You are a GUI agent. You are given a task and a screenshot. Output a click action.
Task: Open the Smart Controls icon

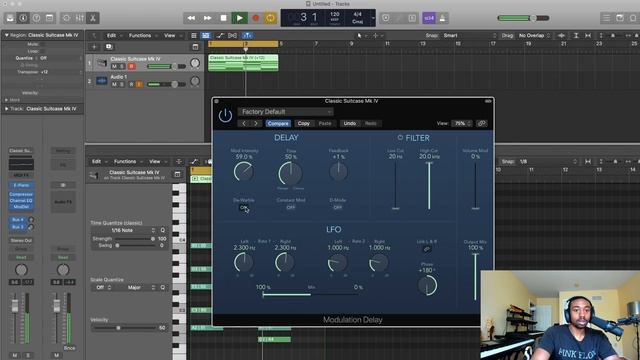(66, 18)
